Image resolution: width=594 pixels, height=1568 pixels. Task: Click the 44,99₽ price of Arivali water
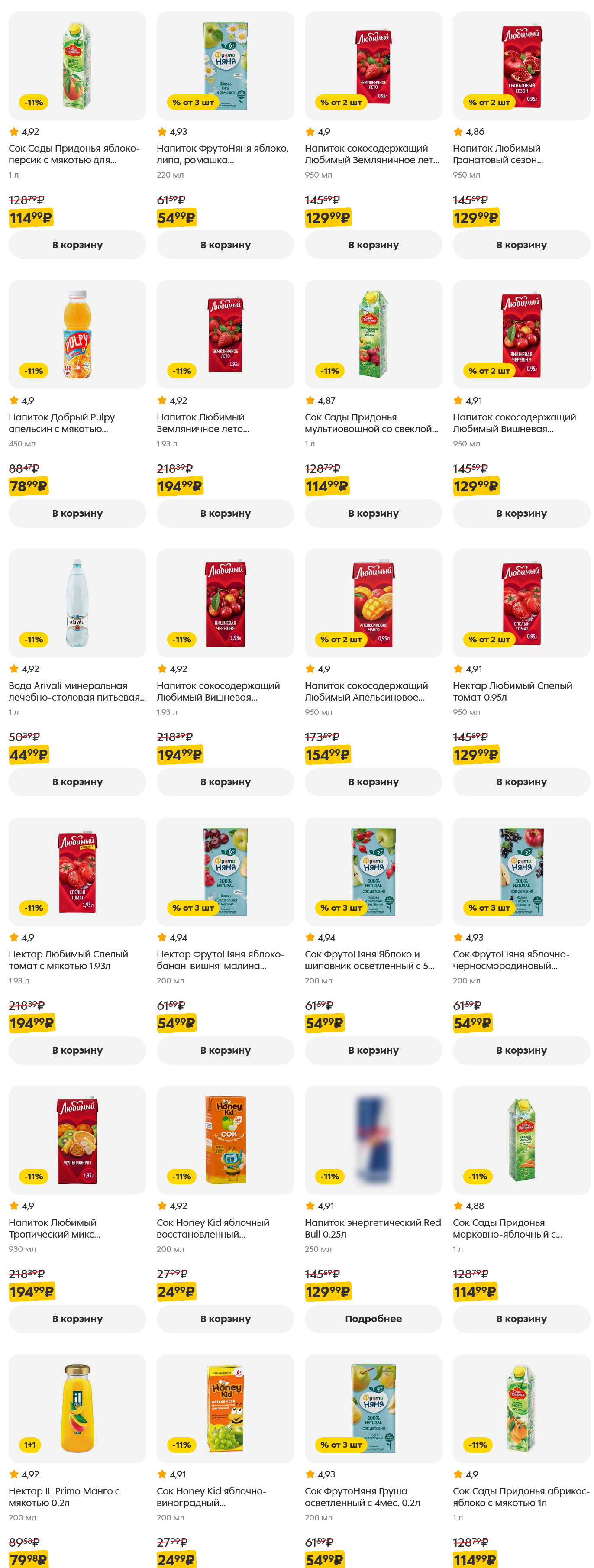[29, 755]
